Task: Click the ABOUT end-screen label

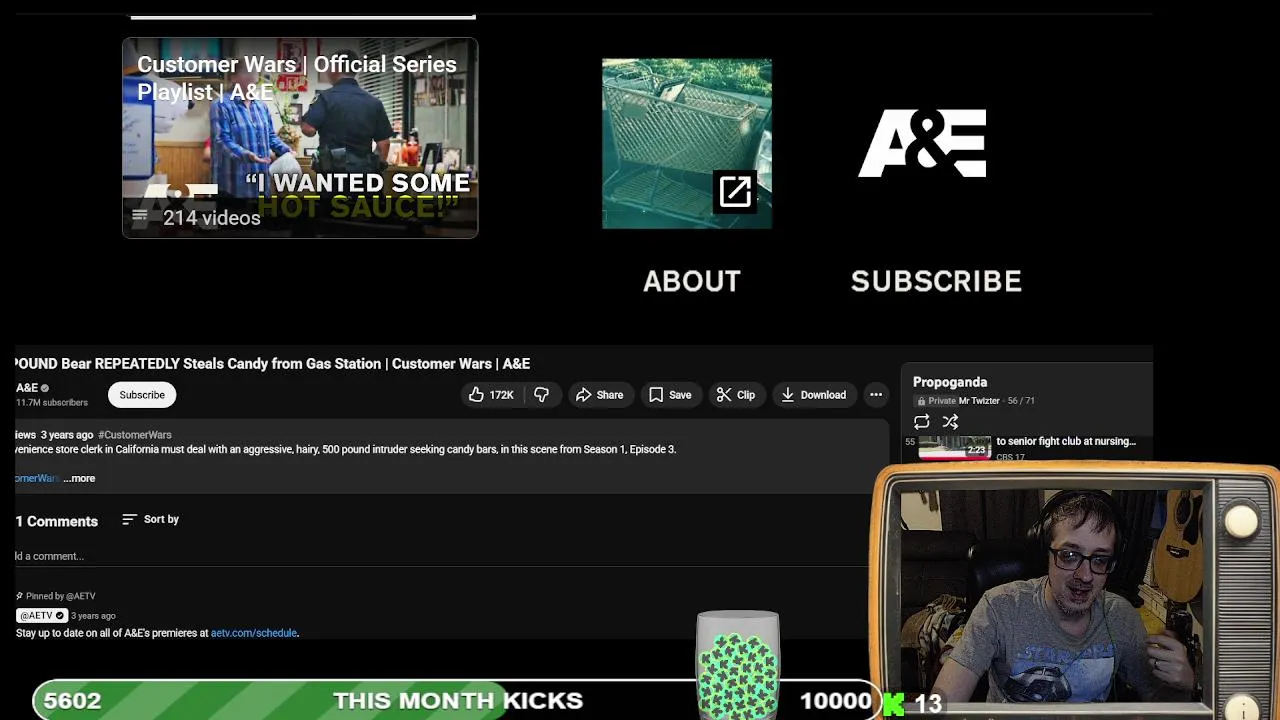Action: coord(692,281)
